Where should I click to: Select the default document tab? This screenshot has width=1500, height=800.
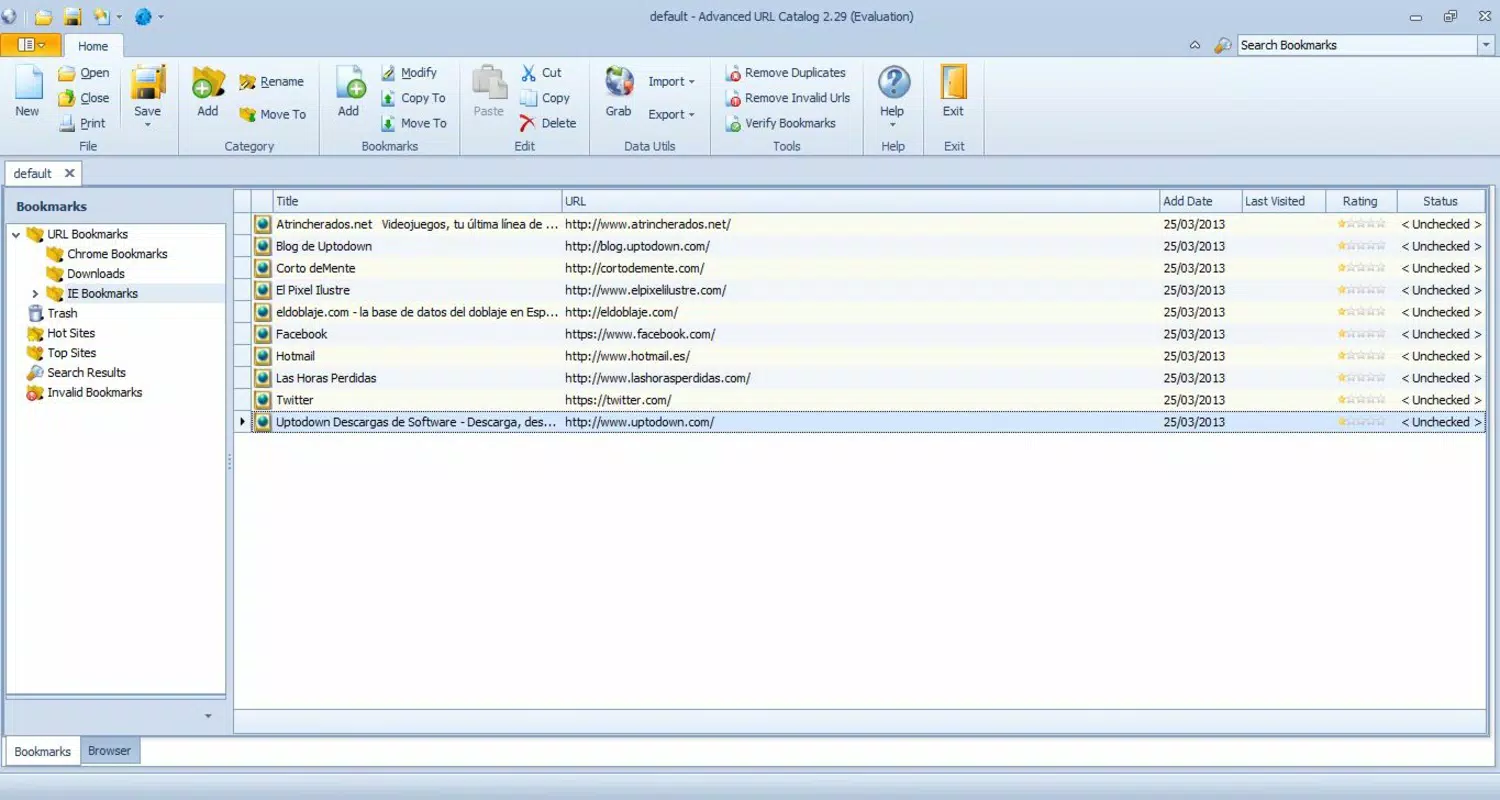(32, 173)
